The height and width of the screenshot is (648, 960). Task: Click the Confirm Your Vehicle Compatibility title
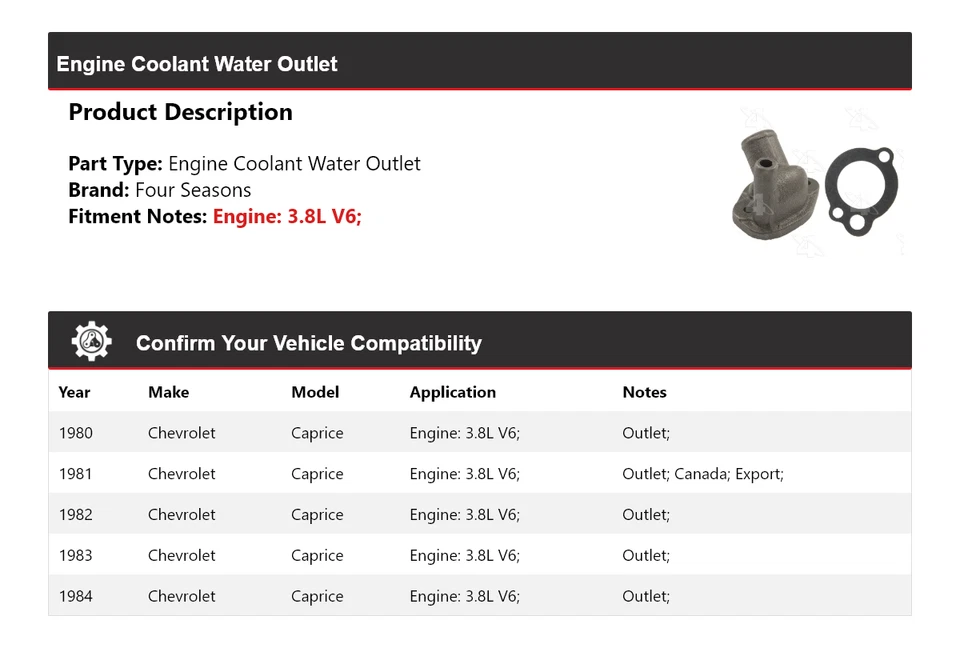click(308, 343)
